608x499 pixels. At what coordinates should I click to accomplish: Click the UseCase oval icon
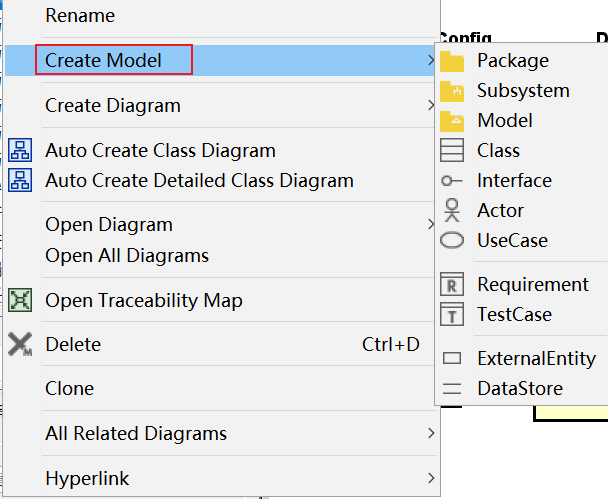452,241
